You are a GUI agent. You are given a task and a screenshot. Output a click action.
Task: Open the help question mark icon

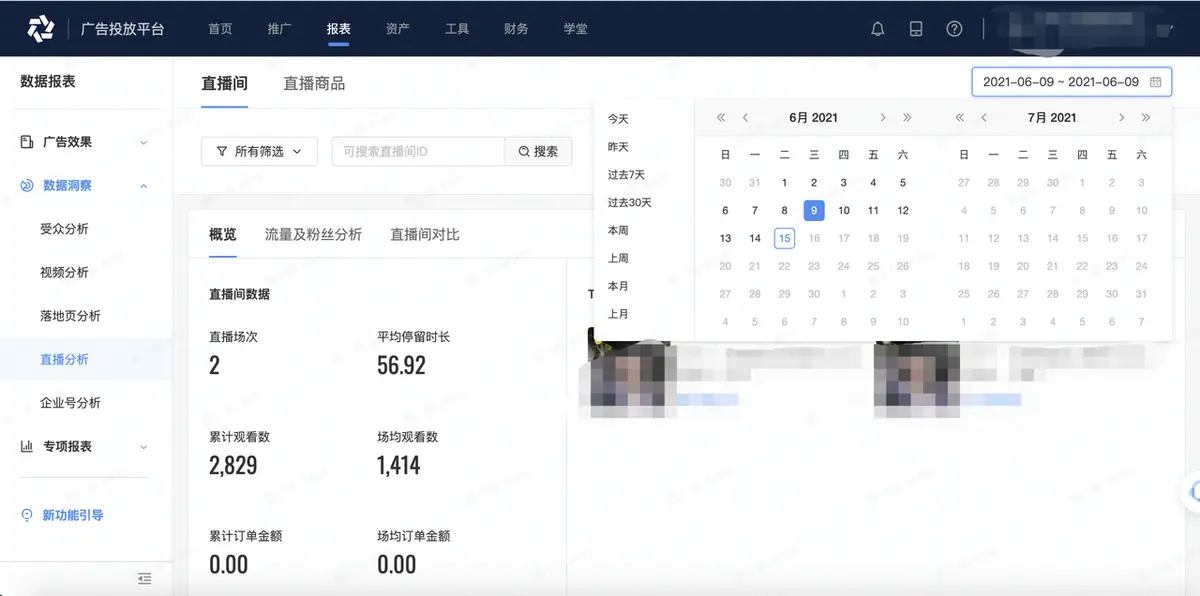[954, 29]
